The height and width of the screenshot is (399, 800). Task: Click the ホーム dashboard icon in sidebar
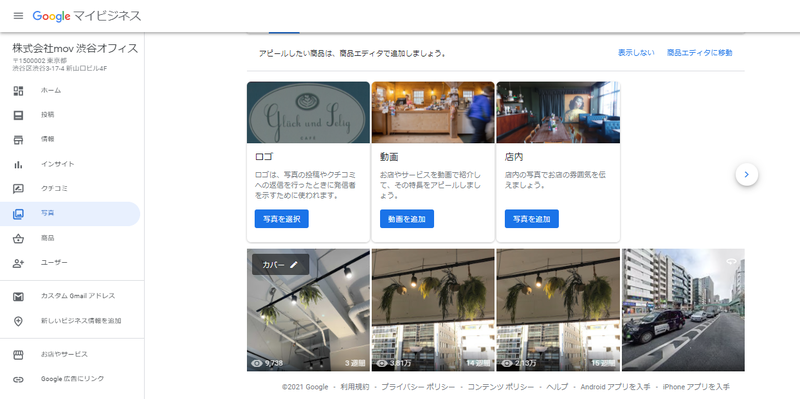tap(18, 91)
